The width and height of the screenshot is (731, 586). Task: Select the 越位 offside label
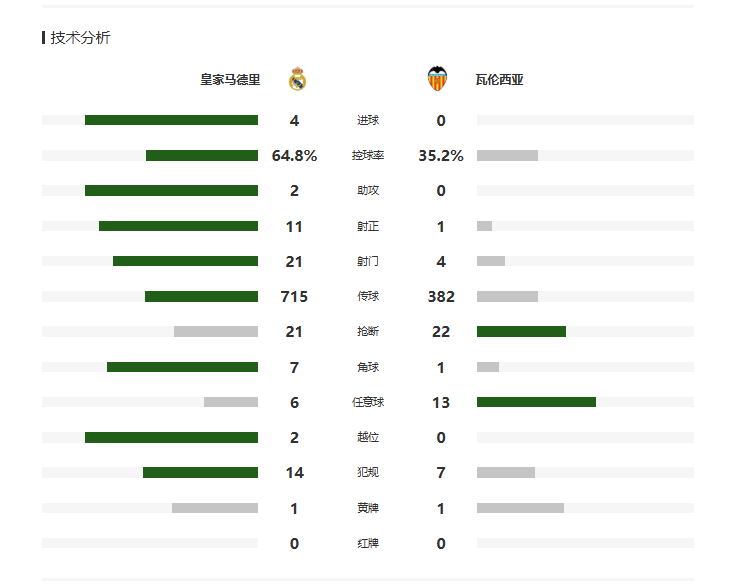368,438
